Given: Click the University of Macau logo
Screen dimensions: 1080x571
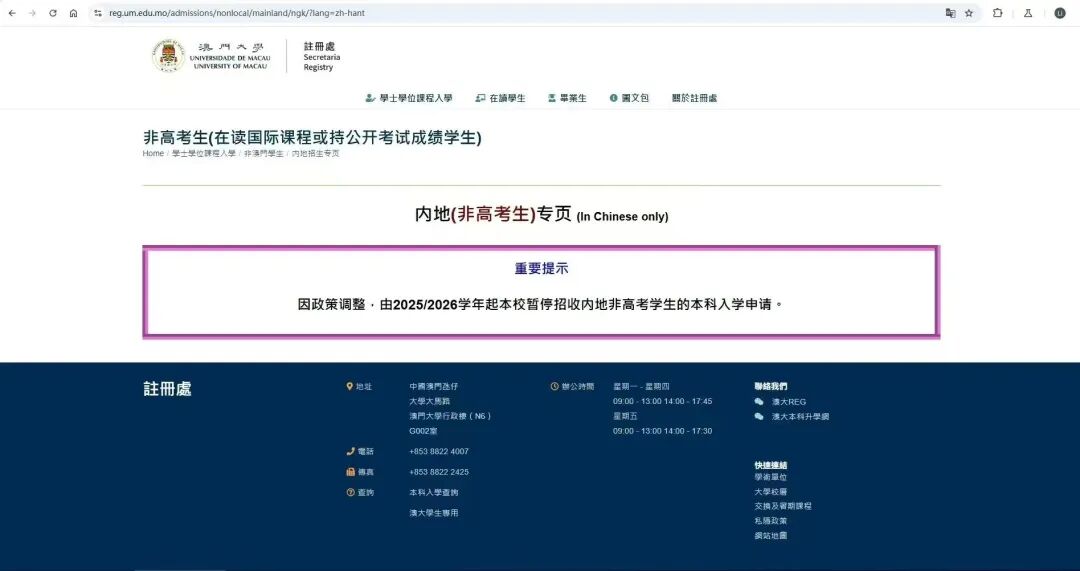Looking at the screenshot, I should (x=211, y=56).
